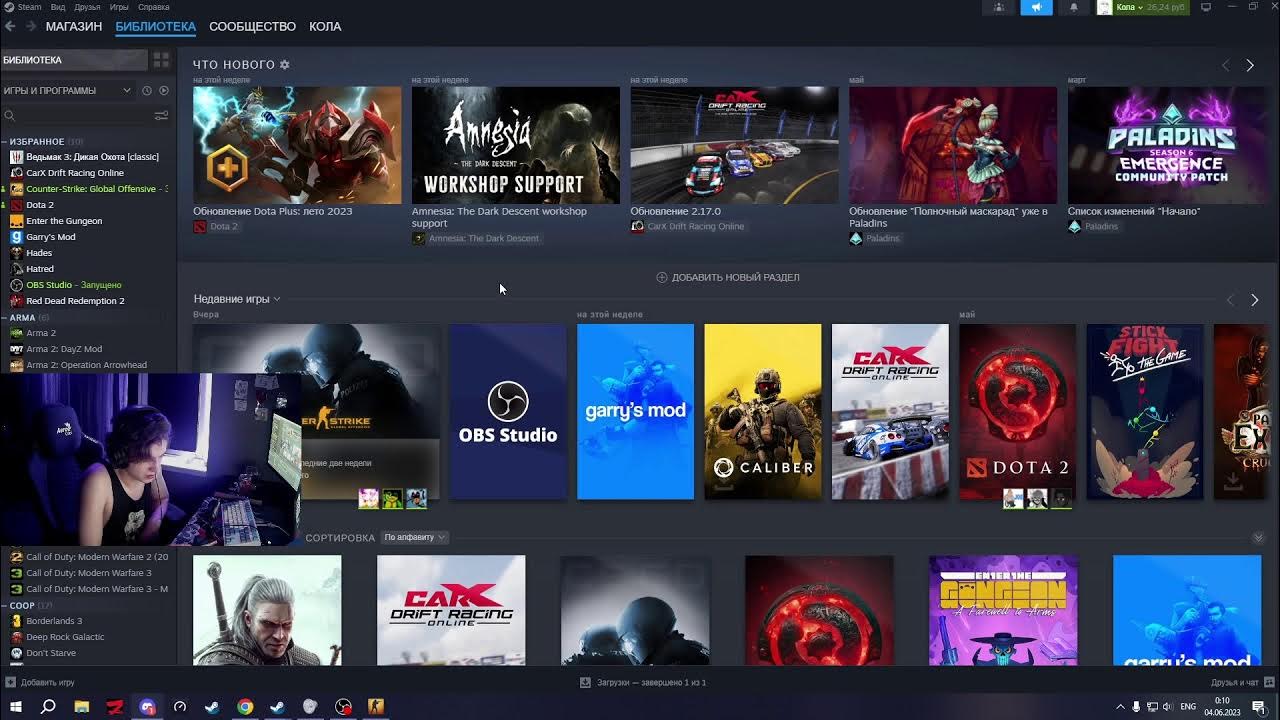Open Windows Start menu
The width and height of the screenshot is (1280, 720).
click(x=16, y=707)
